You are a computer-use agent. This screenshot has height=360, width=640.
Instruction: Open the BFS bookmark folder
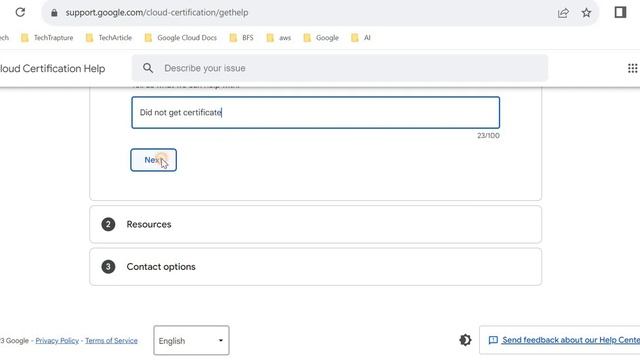pyautogui.click(x=242, y=38)
